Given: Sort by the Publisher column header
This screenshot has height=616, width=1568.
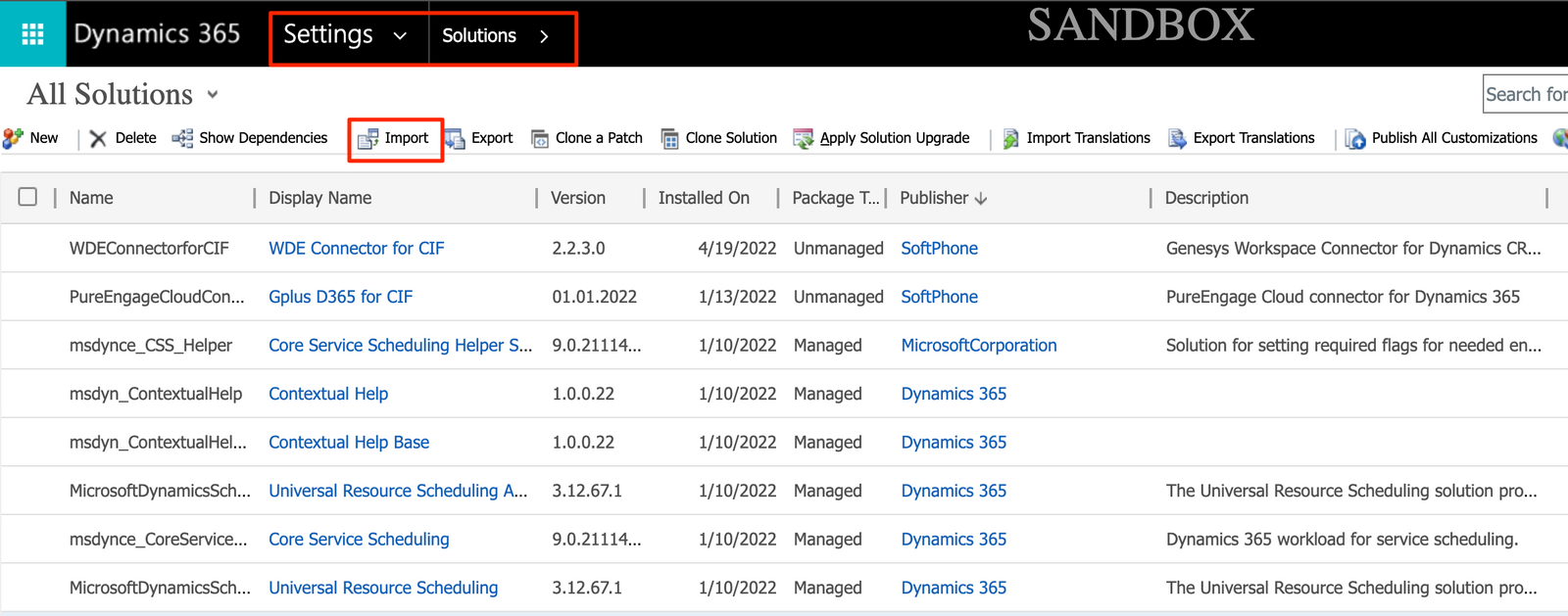Looking at the screenshot, I should click(943, 198).
